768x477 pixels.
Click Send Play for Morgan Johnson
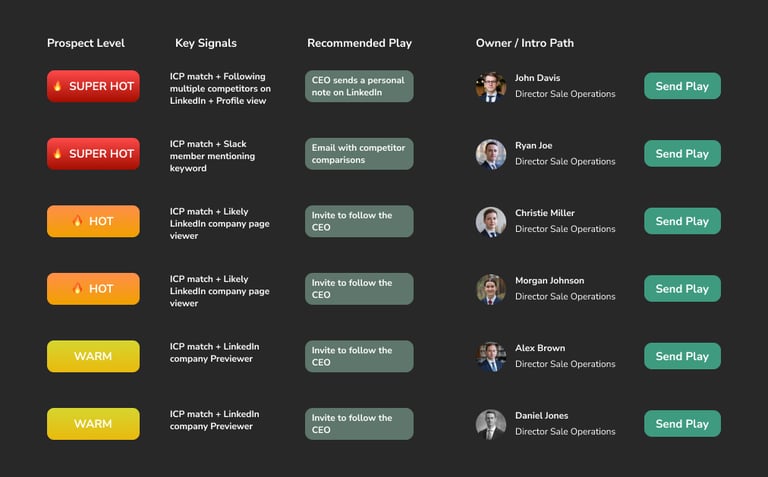682,289
